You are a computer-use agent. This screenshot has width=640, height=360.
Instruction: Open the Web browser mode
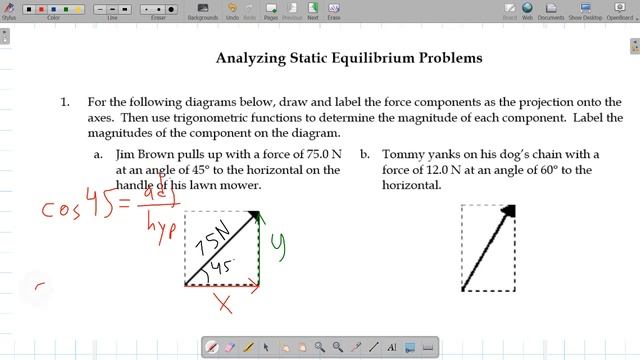[527, 11]
